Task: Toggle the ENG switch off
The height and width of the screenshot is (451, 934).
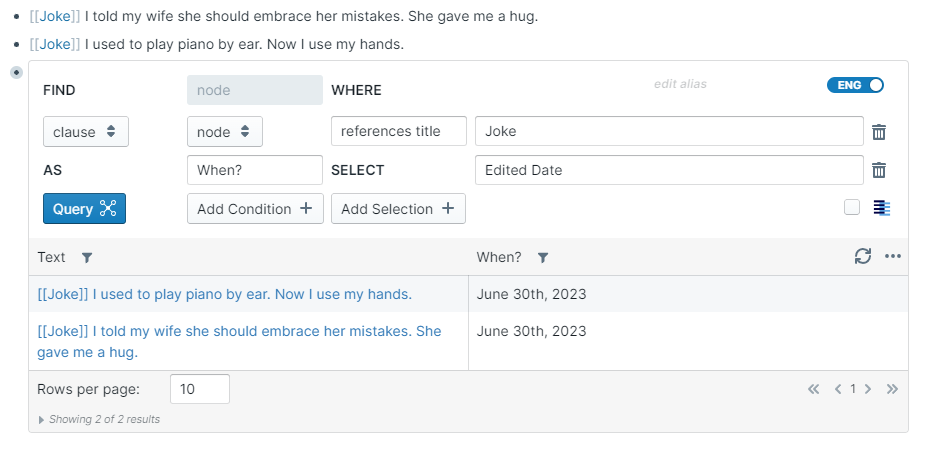Action: pos(856,85)
